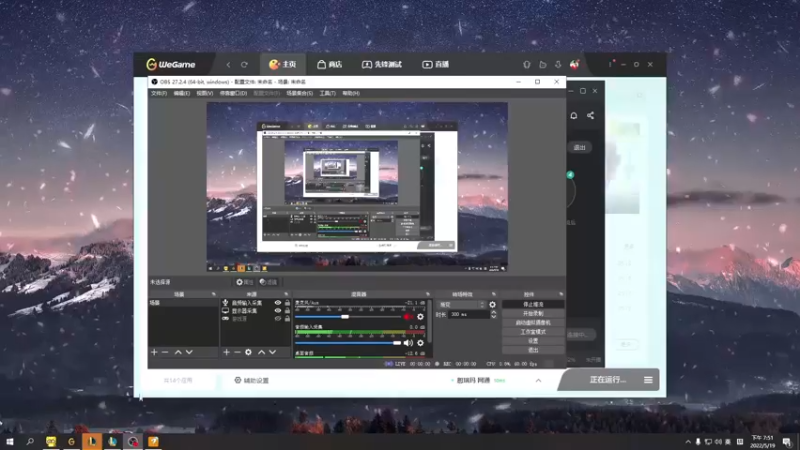
Task: Click WeGame back navigation arrow
Action: (x=229, y=65)
